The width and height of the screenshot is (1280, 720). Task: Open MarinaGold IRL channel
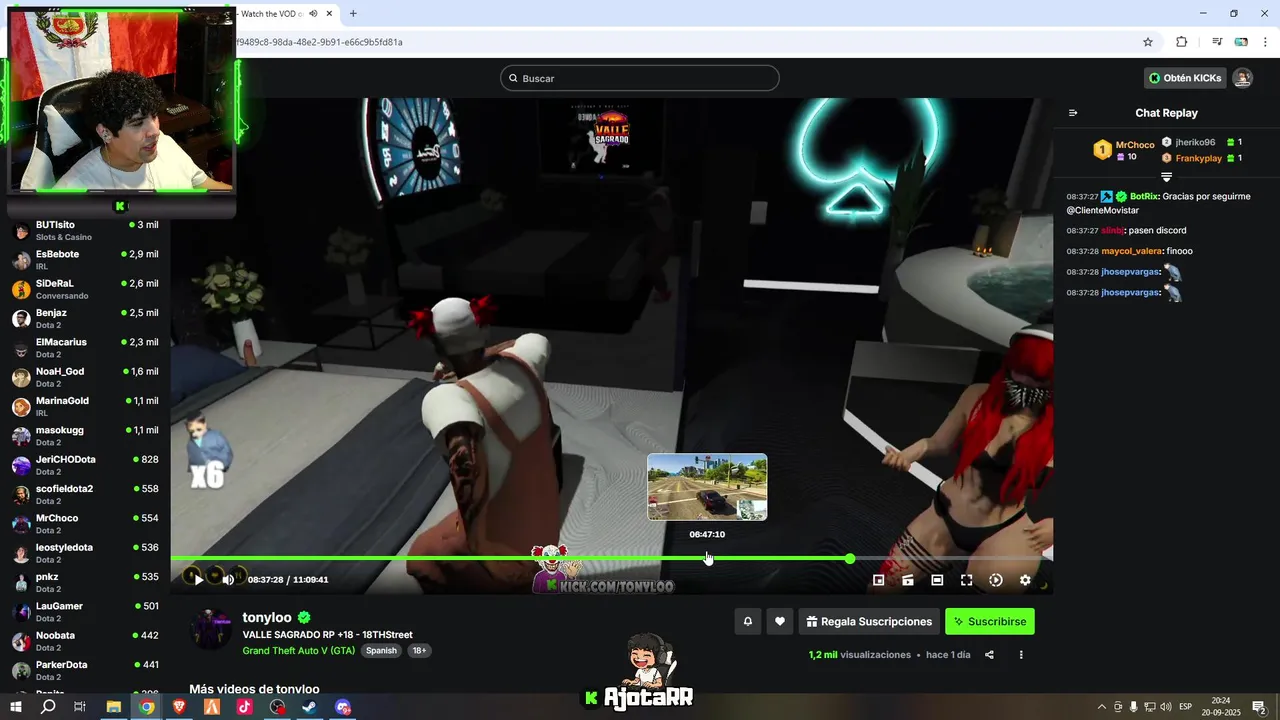click(x=85, y=407)
